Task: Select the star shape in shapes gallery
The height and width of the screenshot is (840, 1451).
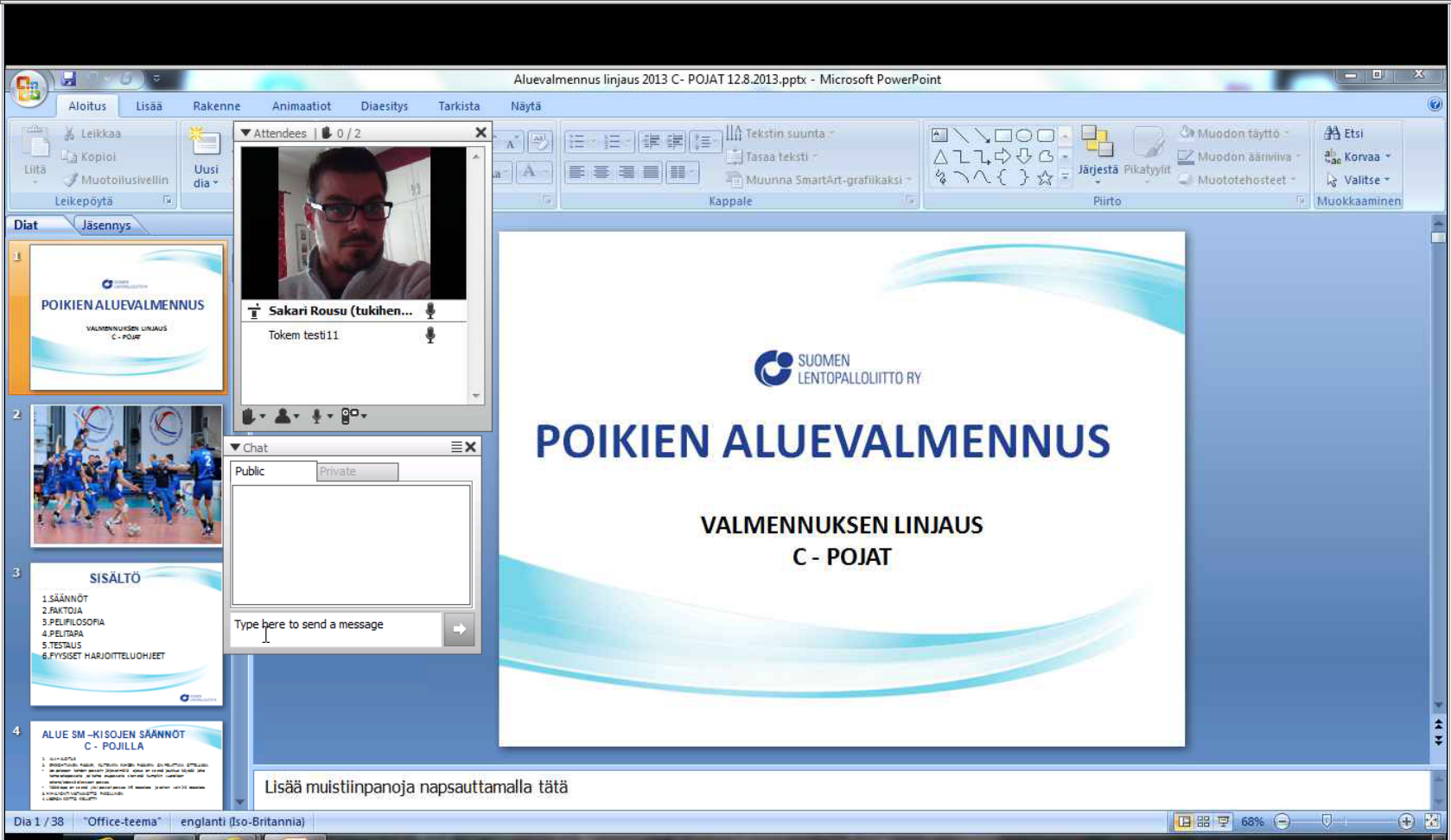Action: pos(1045,178)
